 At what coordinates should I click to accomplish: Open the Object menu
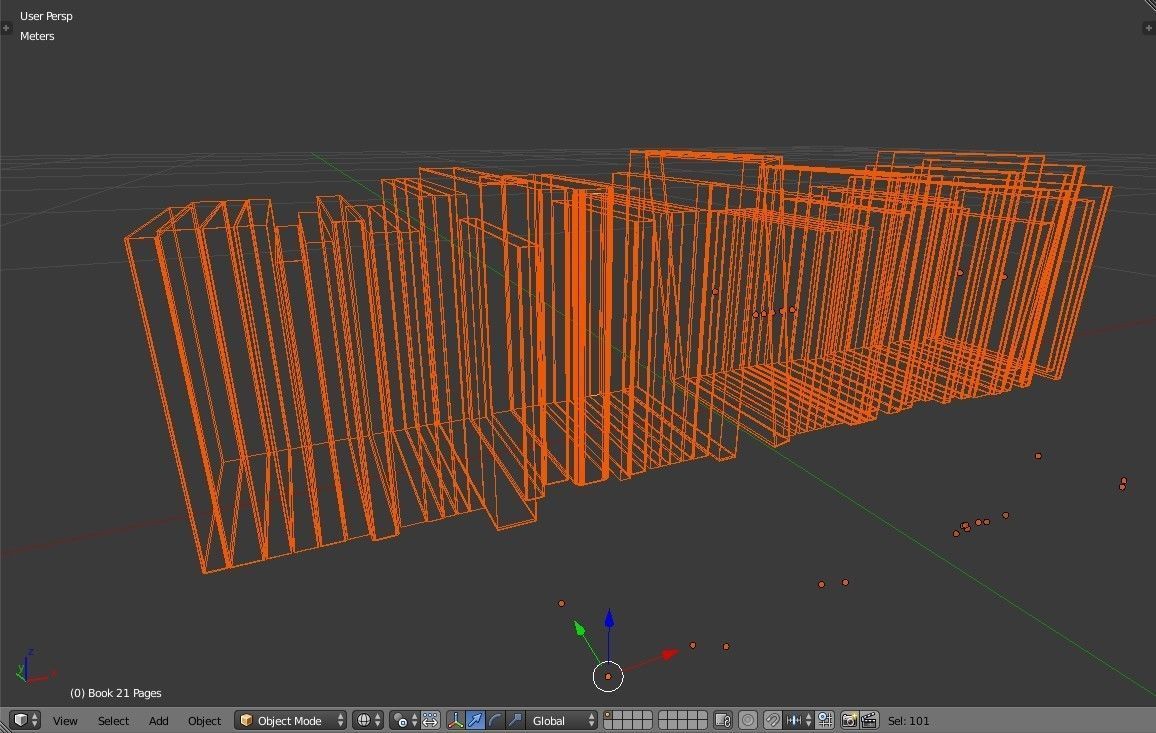pyautogui.click(x=204, y=720)
